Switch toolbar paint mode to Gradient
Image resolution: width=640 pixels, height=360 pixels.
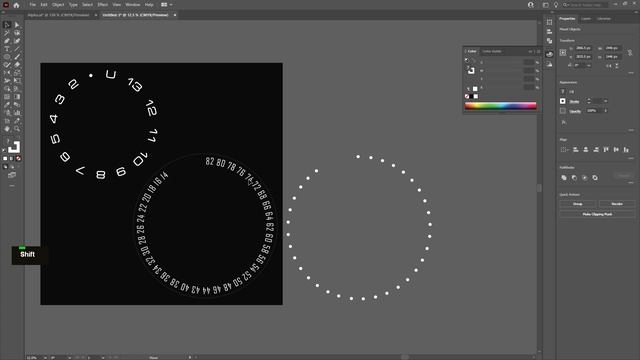[12, 158]
